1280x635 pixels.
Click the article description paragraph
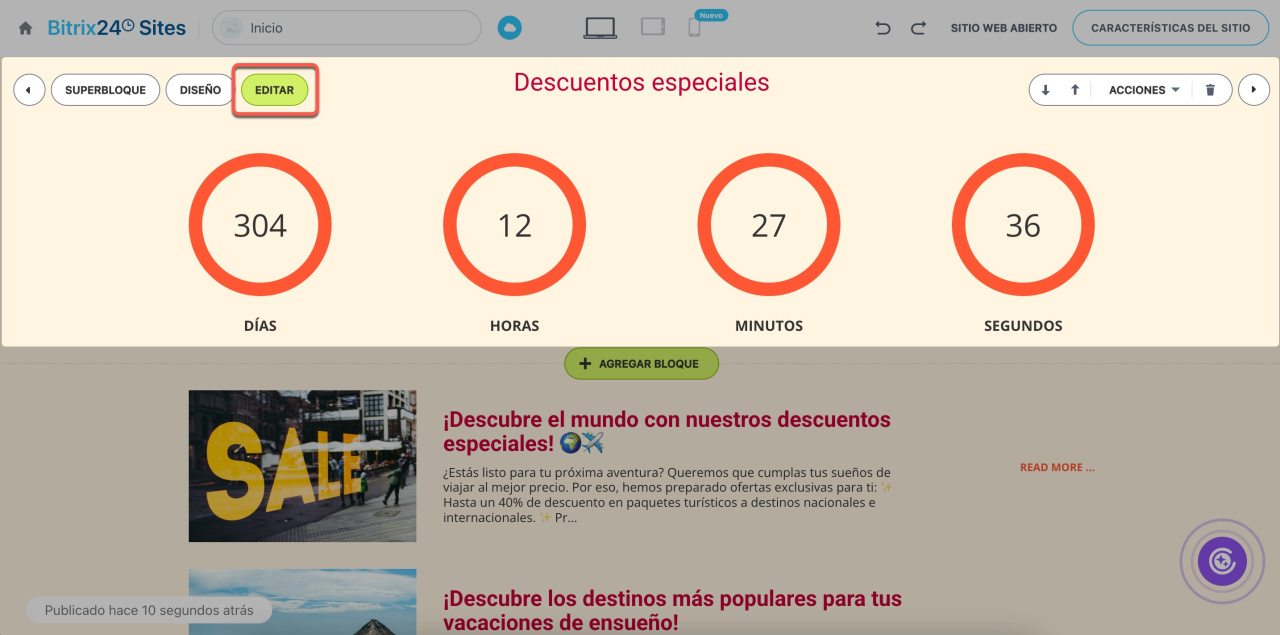[667, 495]
